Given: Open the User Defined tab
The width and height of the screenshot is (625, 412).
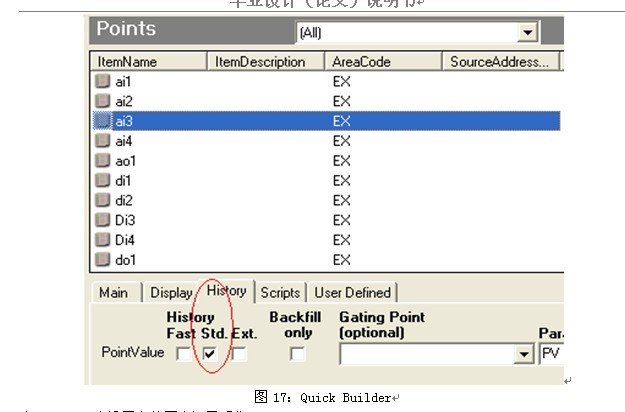Looking at the screenshot, I should click(352, 293).
